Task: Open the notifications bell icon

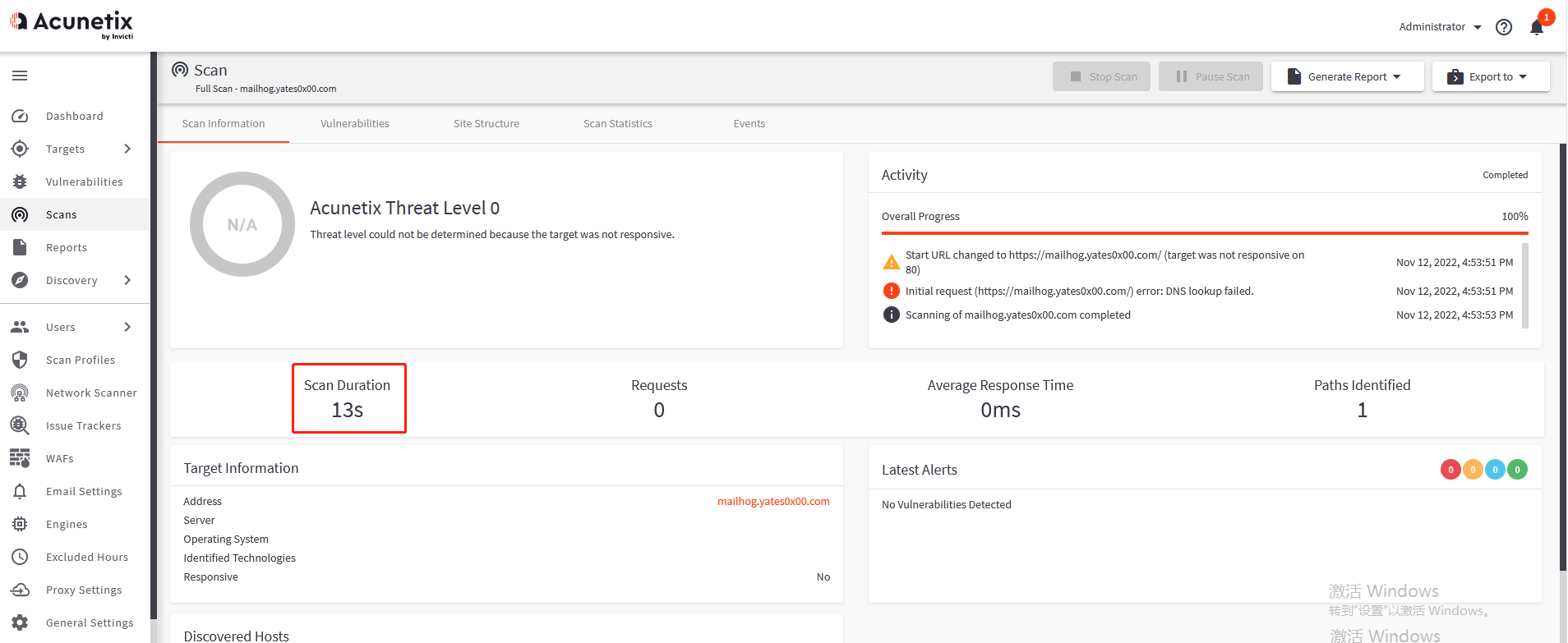Action: tap(1536, 27)
